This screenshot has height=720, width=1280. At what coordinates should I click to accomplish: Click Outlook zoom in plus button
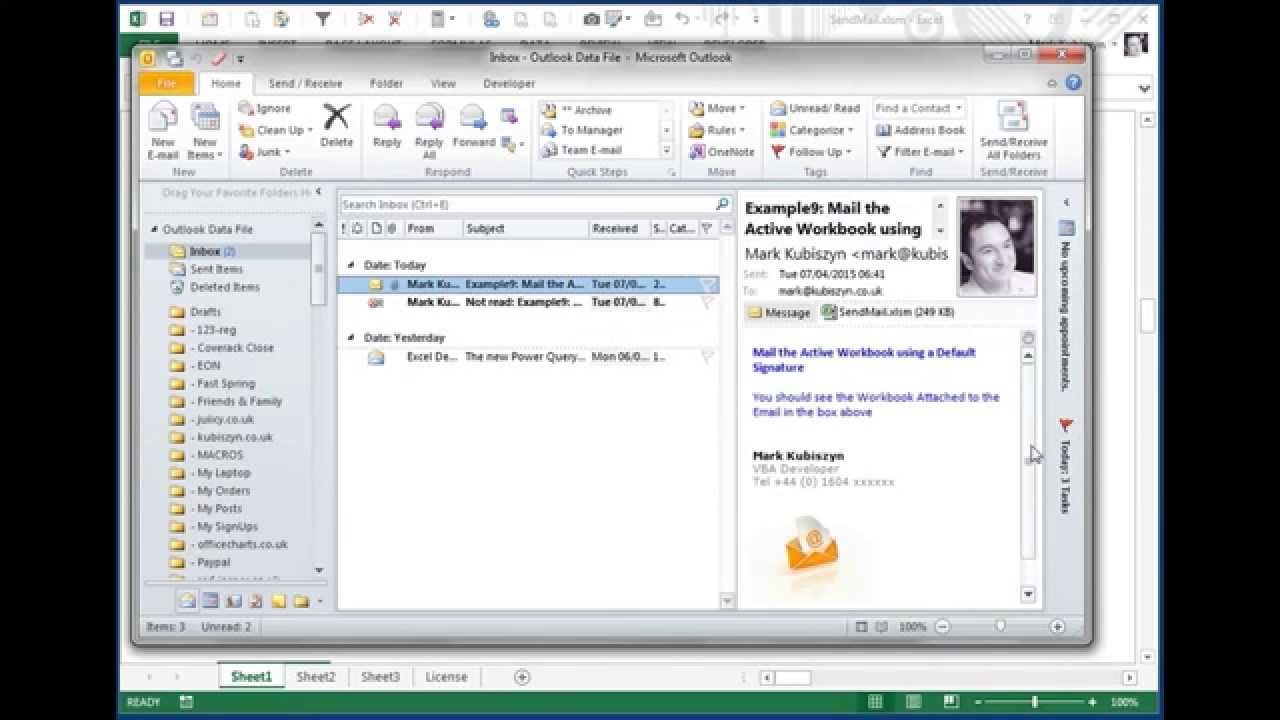pyautogui.click(x=1057, y=627)
